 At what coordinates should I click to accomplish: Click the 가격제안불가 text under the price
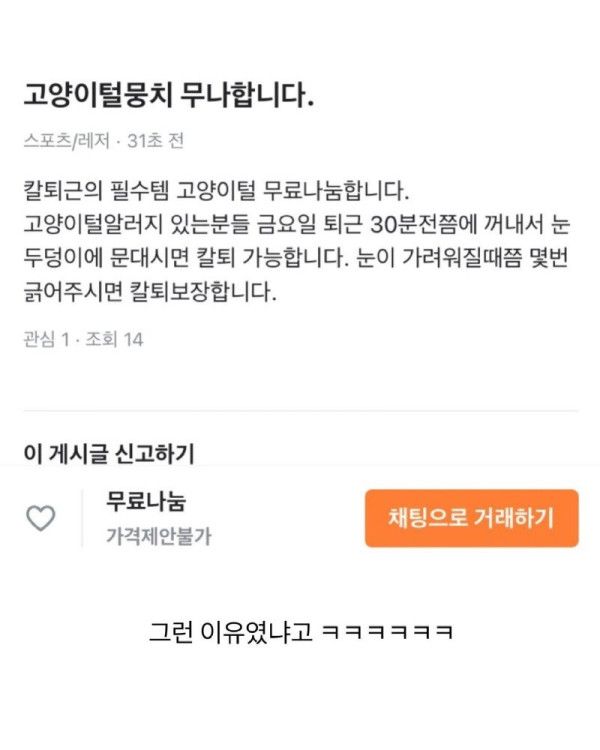coord(158,536)
